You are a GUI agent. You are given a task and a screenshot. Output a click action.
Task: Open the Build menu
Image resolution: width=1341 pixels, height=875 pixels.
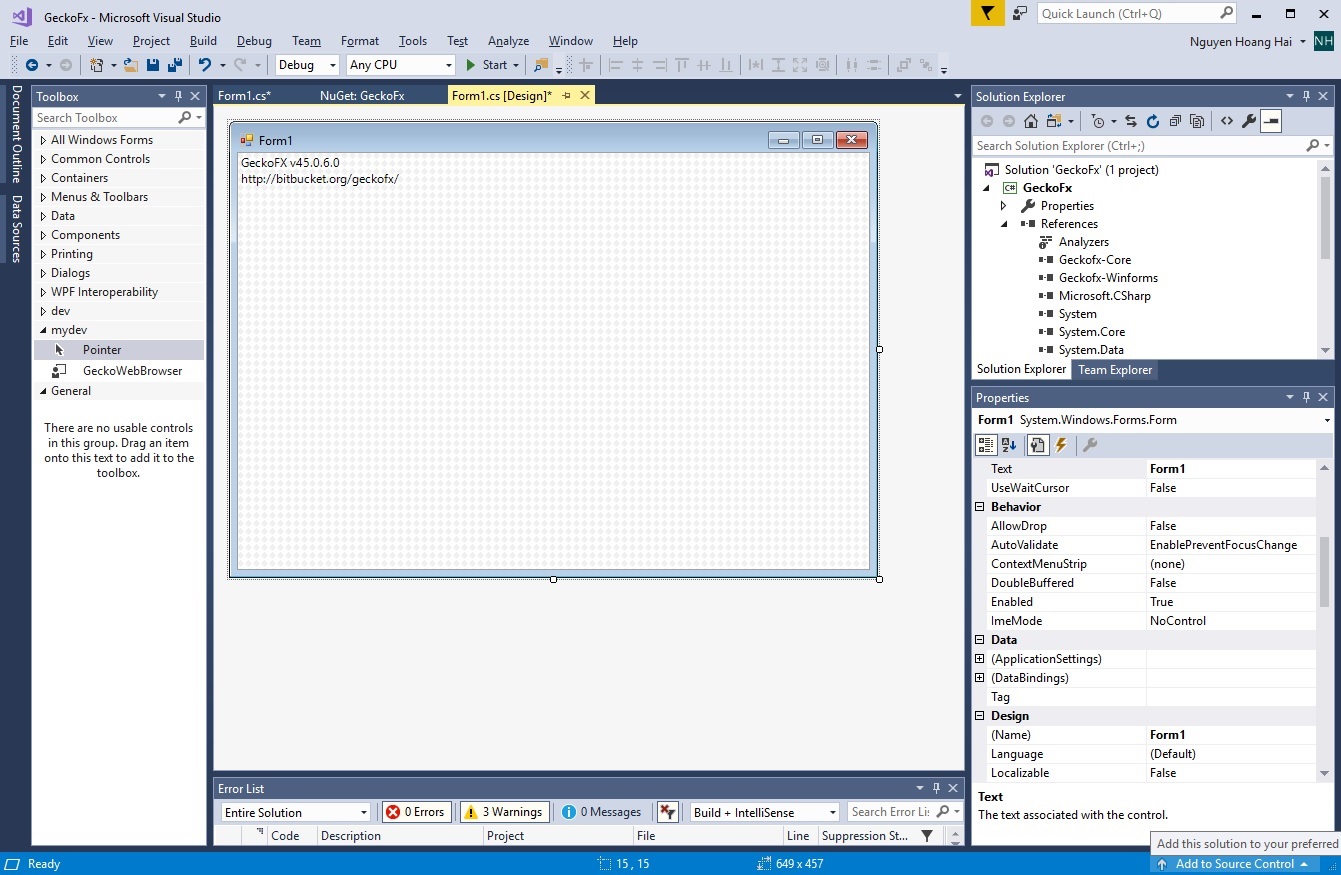203,41
